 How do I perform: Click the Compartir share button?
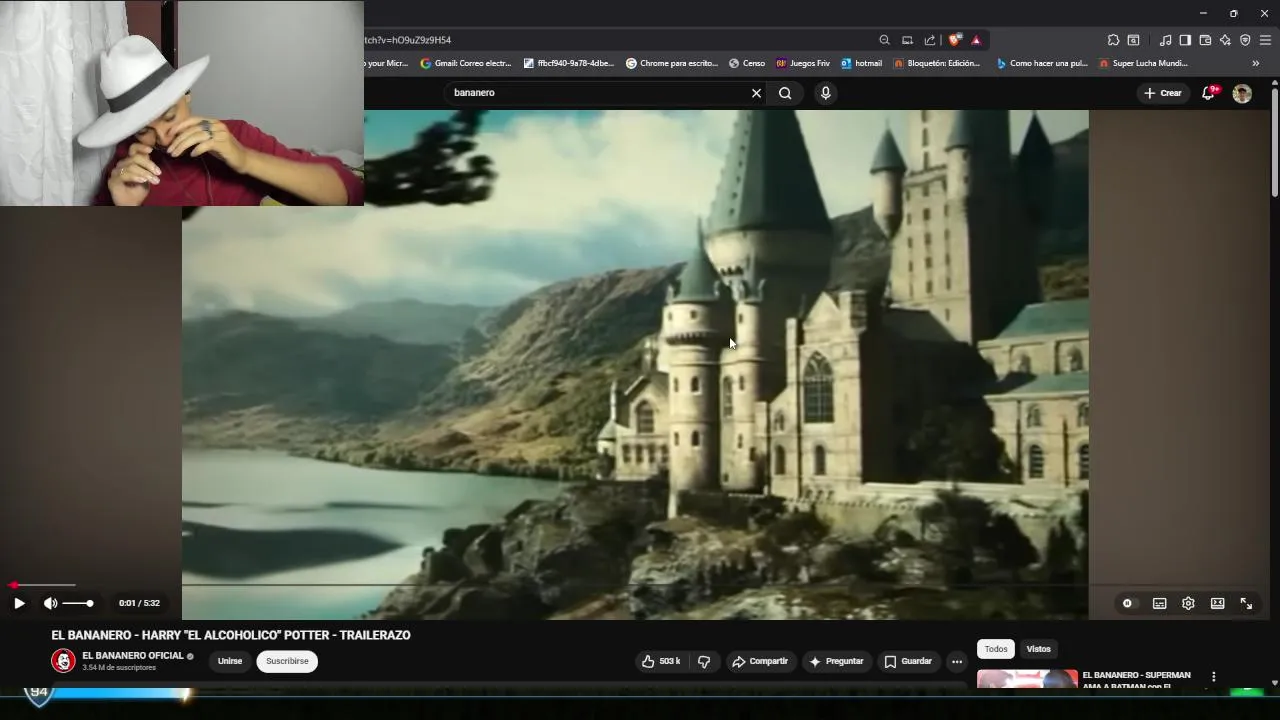[760, 661]
